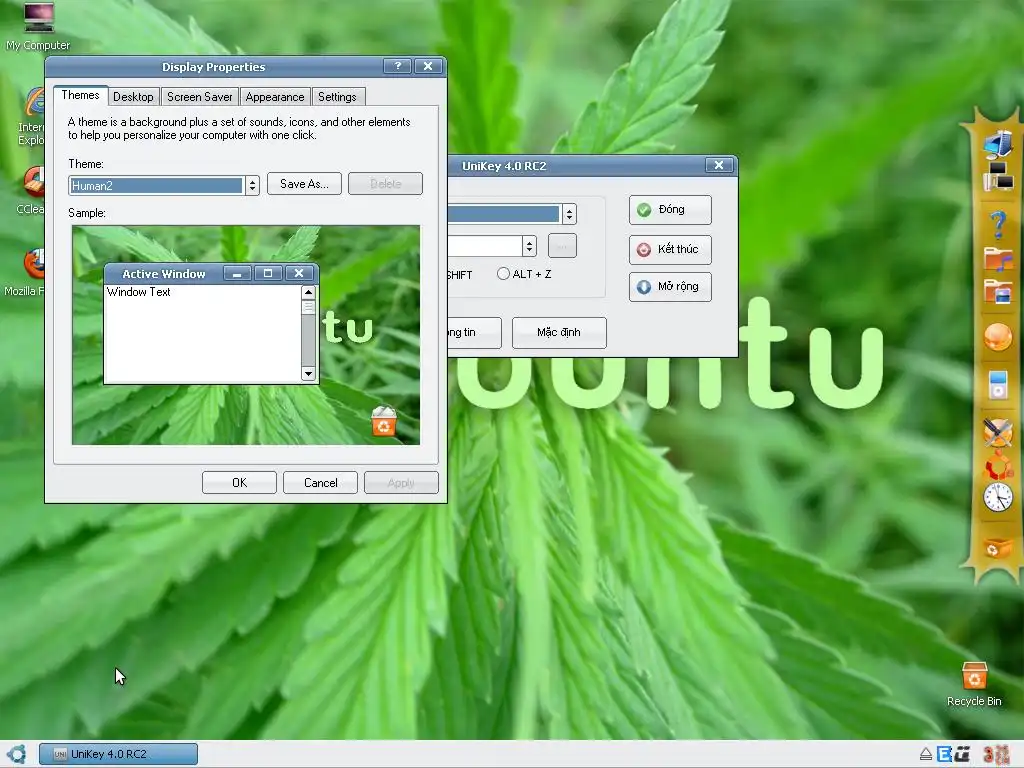Open Appearance tab

(x=275, y=97)
